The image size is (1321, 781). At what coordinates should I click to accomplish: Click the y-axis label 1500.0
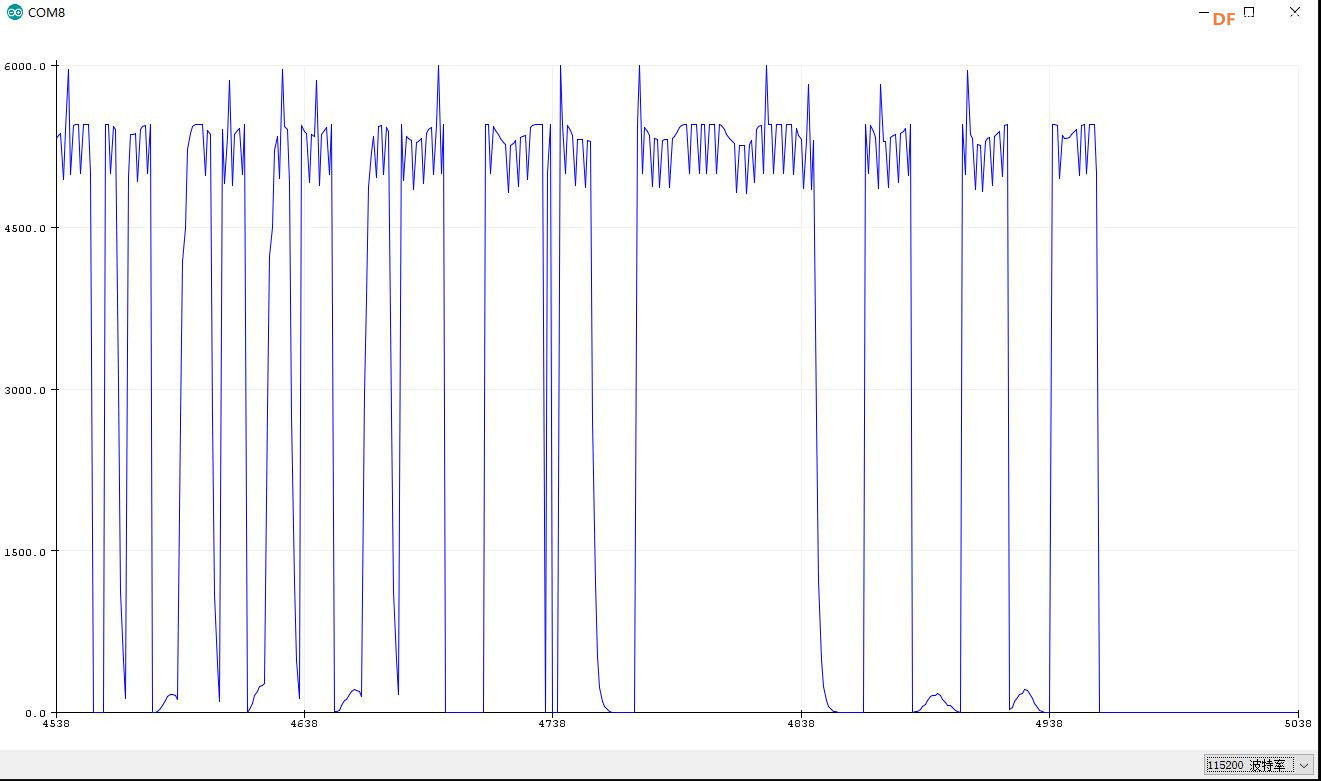click(x=25, y=551)
